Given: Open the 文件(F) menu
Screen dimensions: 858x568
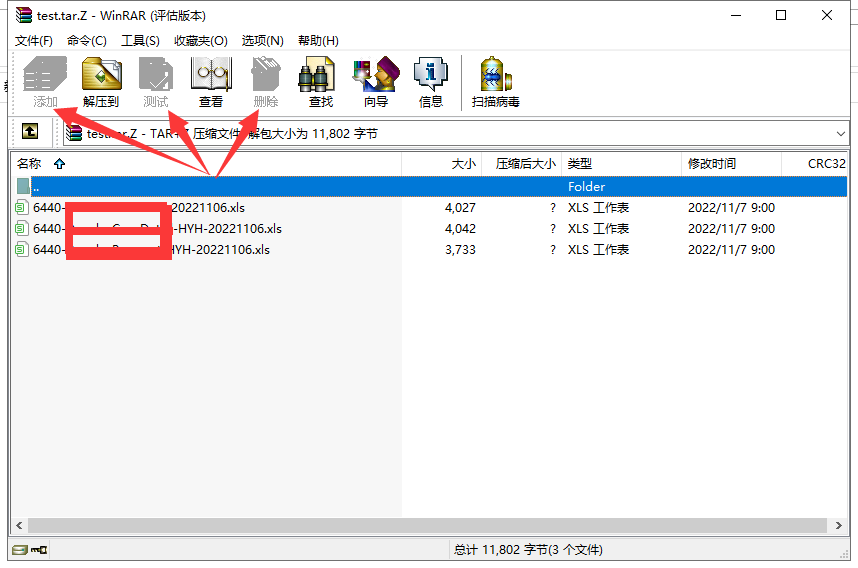Looking at the screenshot, I should click(x=34, y=40).
